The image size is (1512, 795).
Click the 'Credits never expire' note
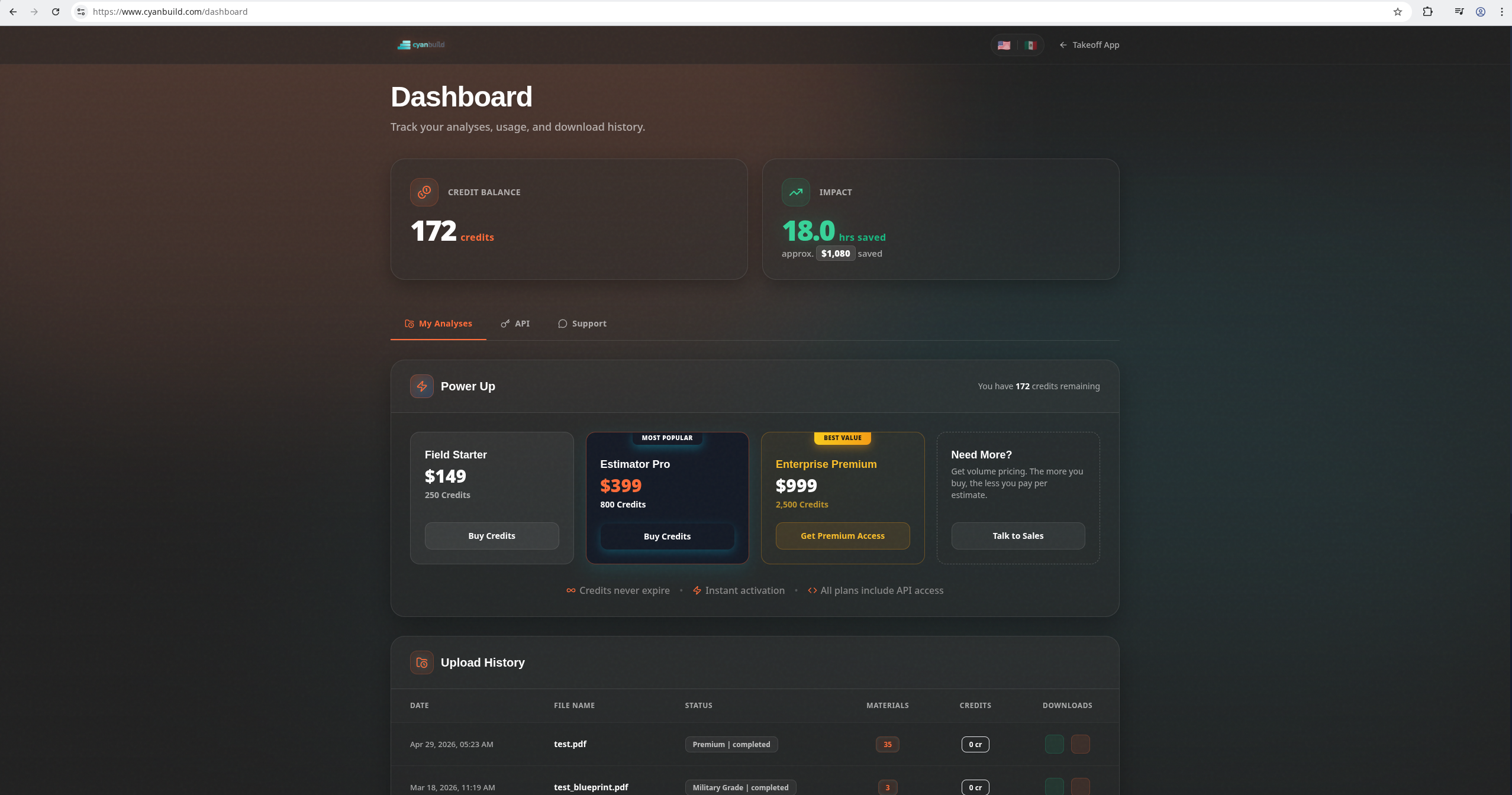pyautogui.click(x=618, y=590)
